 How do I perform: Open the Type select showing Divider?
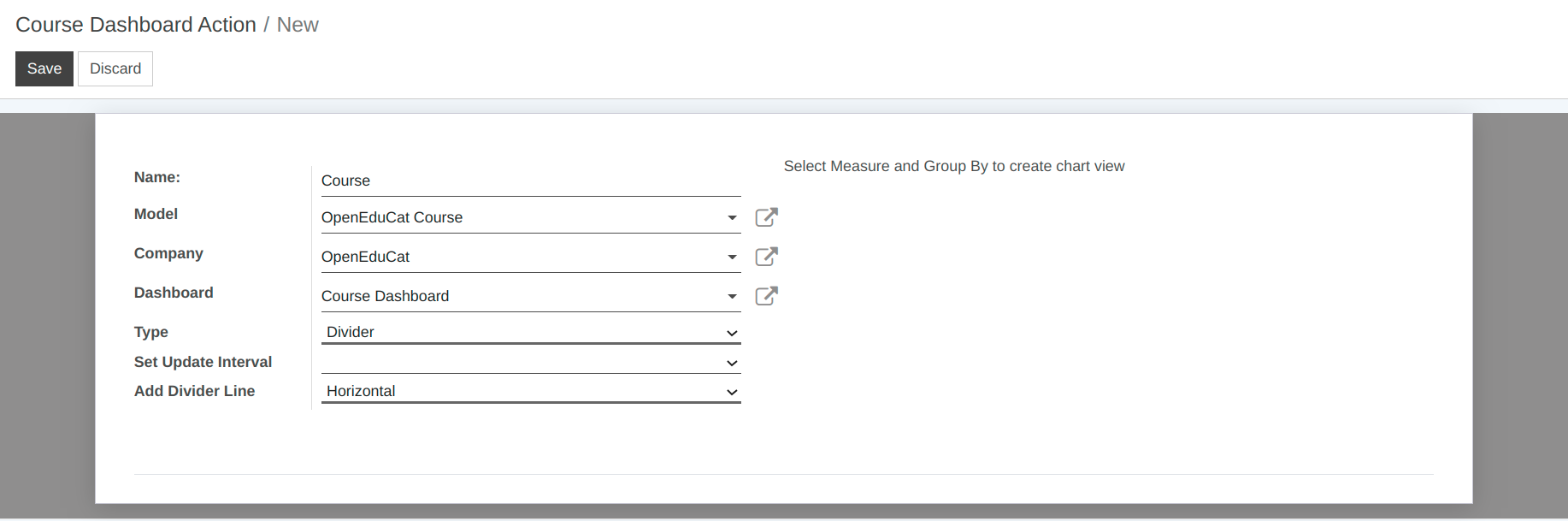pyautogui.click(x=531, y=332)
